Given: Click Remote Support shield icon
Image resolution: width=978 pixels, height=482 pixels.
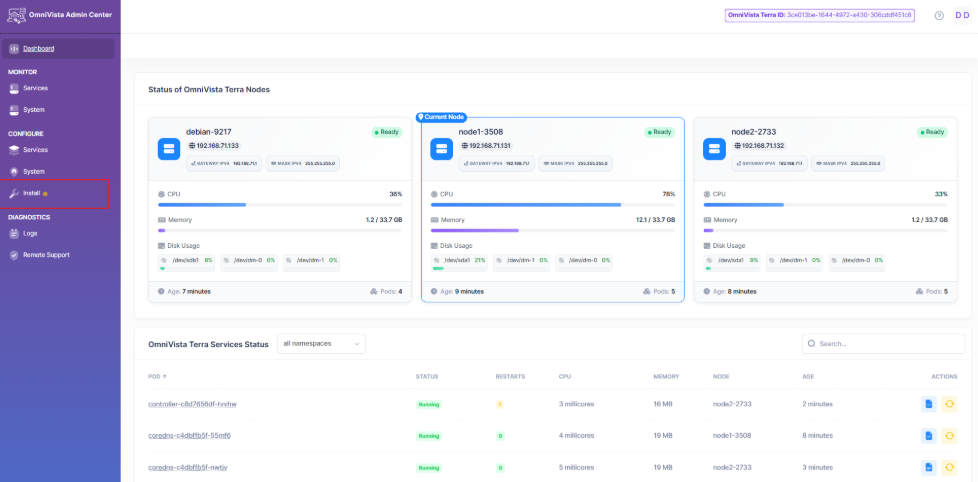Looking at the screenshot, I should point(14,255).
